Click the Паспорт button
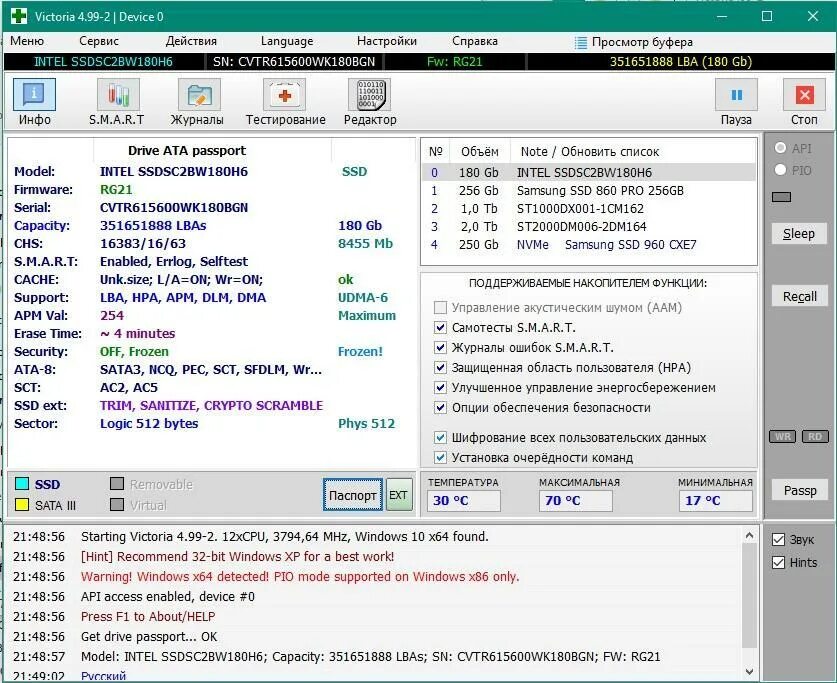Screen dimensions: 837x683 [352, 495]
